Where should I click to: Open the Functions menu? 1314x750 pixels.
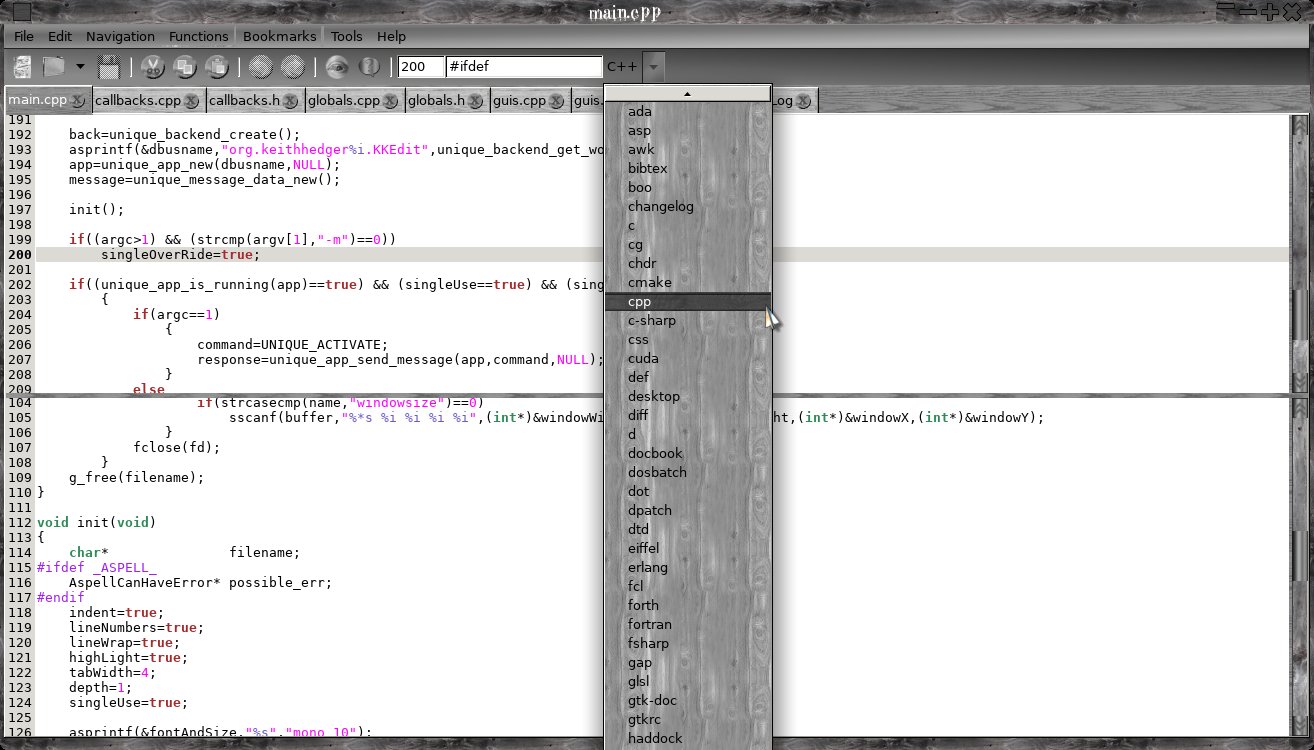[198, 36]
